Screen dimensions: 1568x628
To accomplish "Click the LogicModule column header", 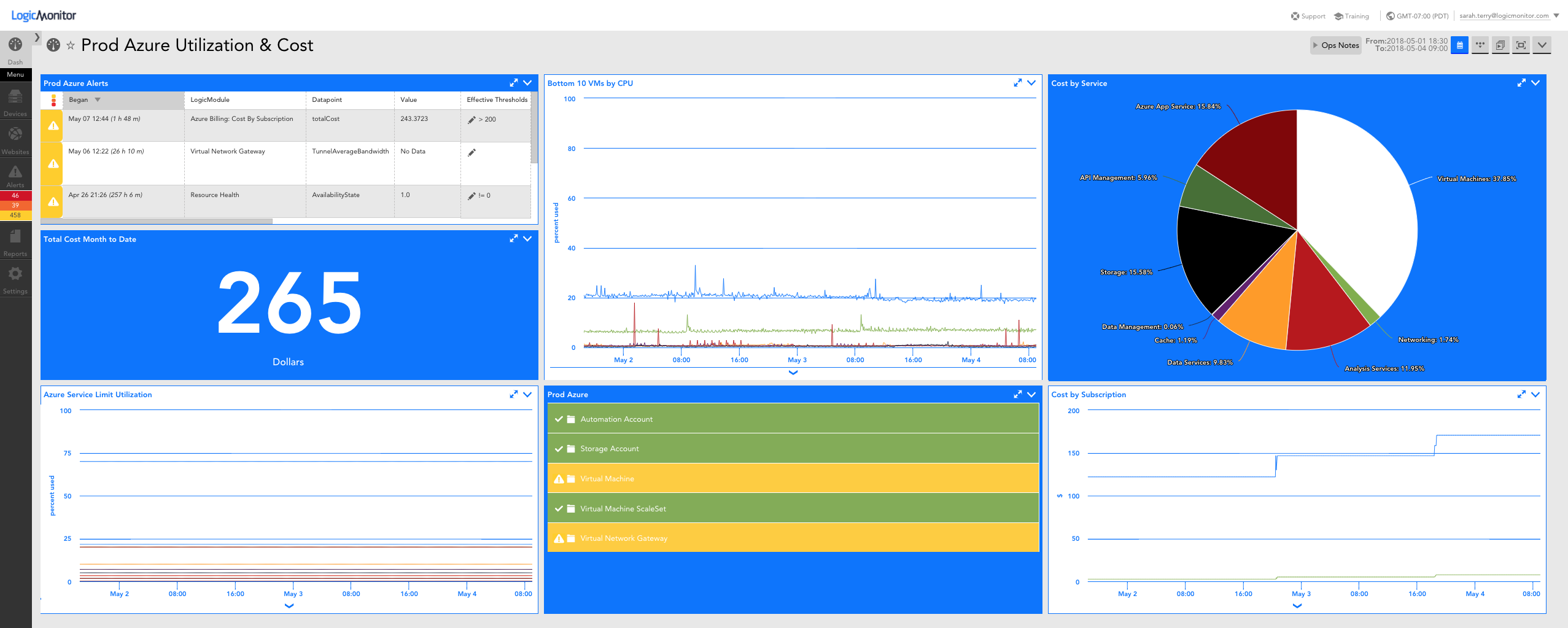I will tap(245, 100).
